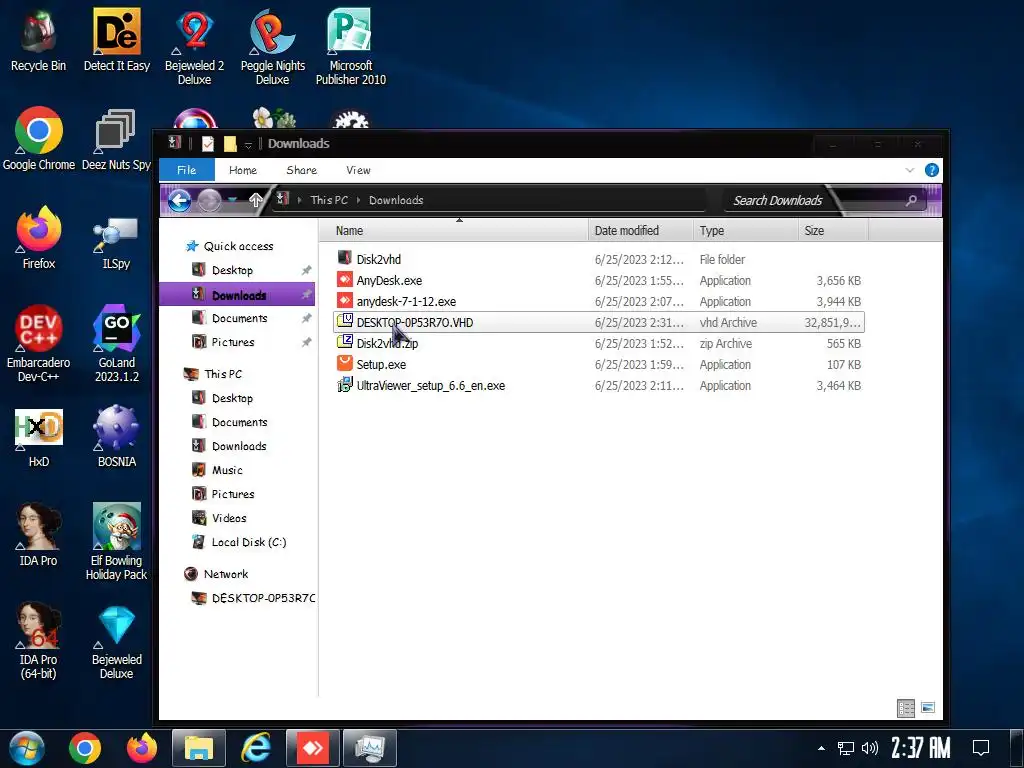Viewport: 1024px width, 768px height.
Task: Launch Firefox from the desktop
Action: [39, 238]
